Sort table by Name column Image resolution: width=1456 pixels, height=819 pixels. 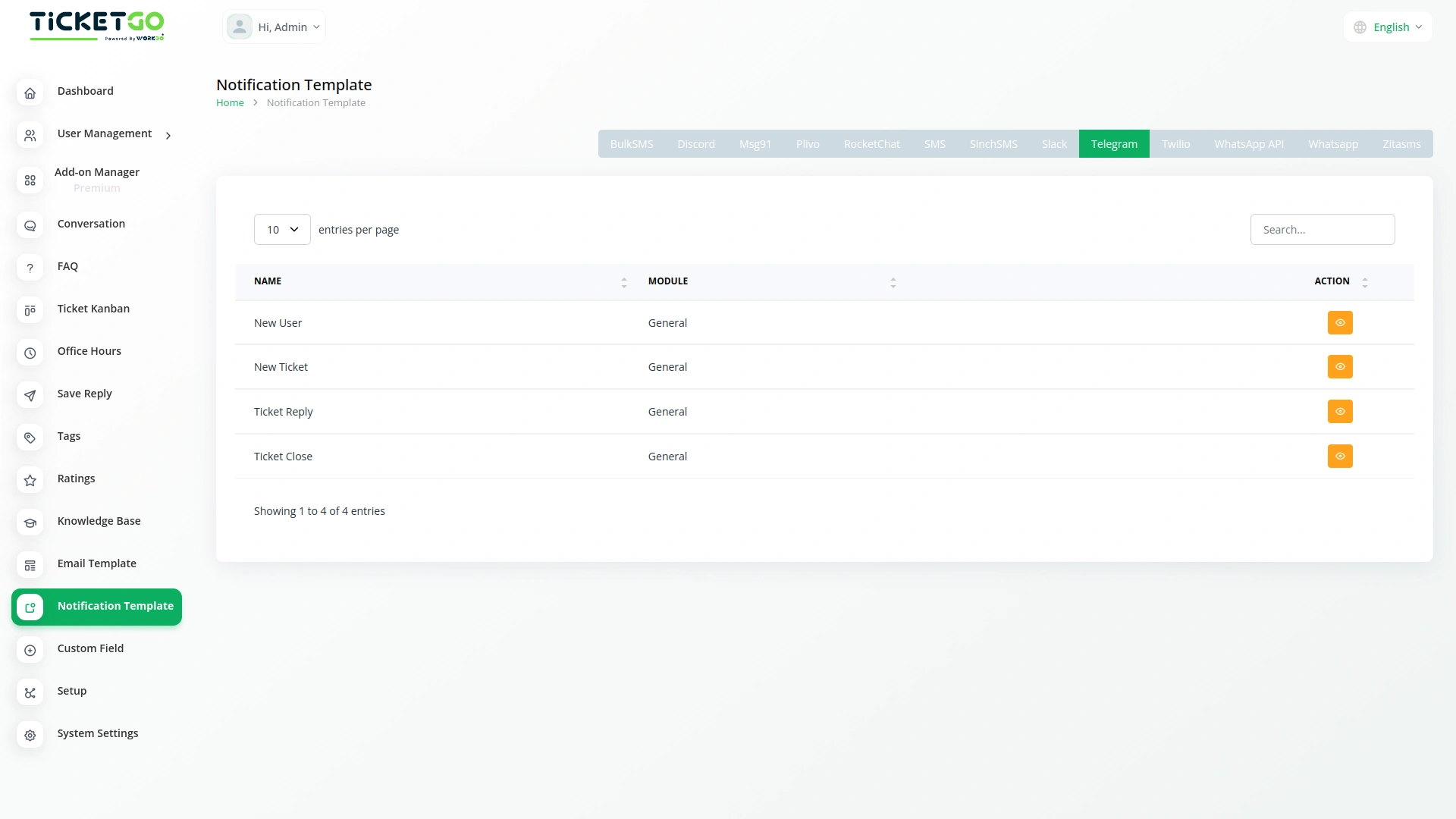pos(623,282)
